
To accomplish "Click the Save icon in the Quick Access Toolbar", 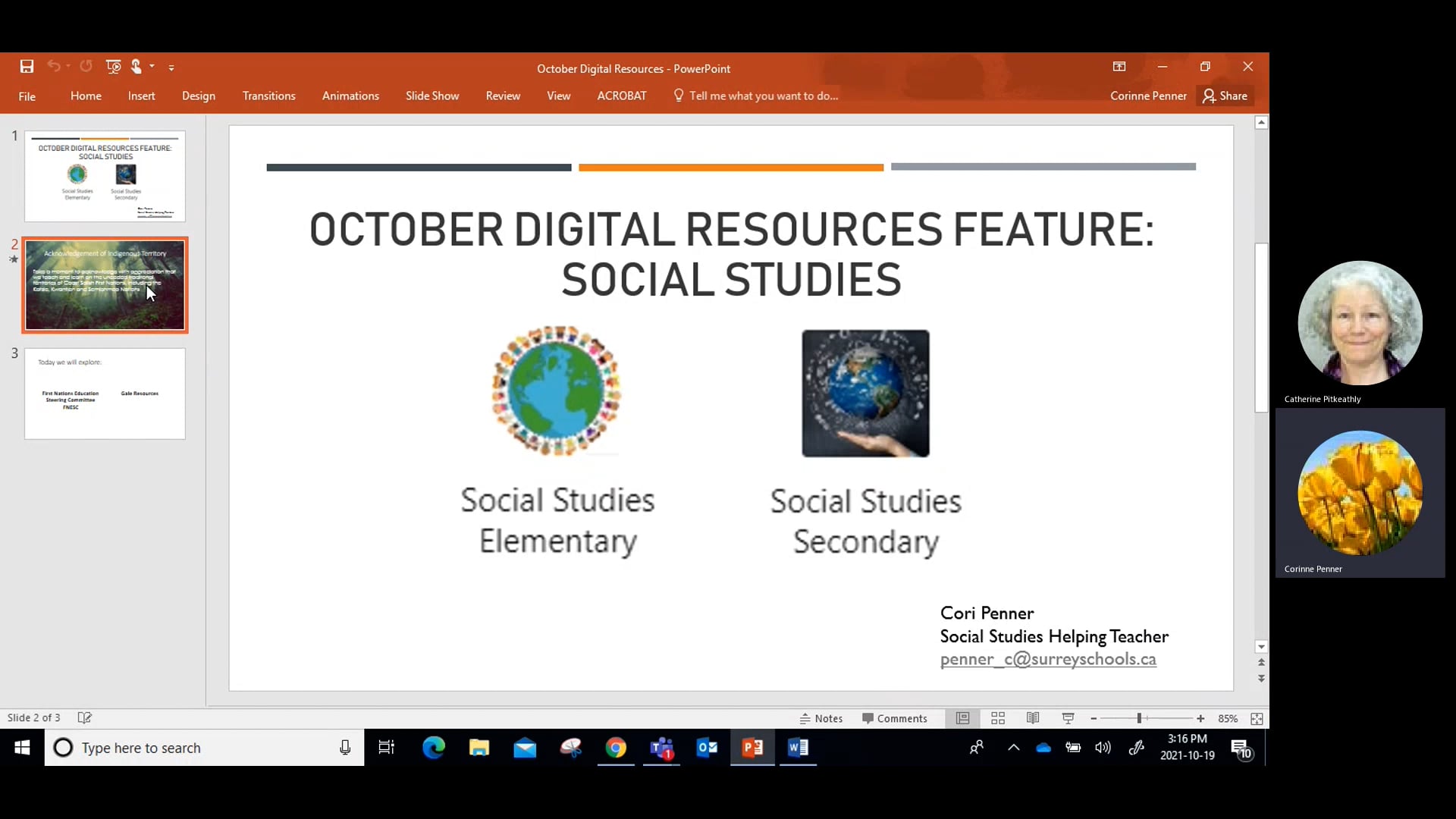I will pos(26,67).
